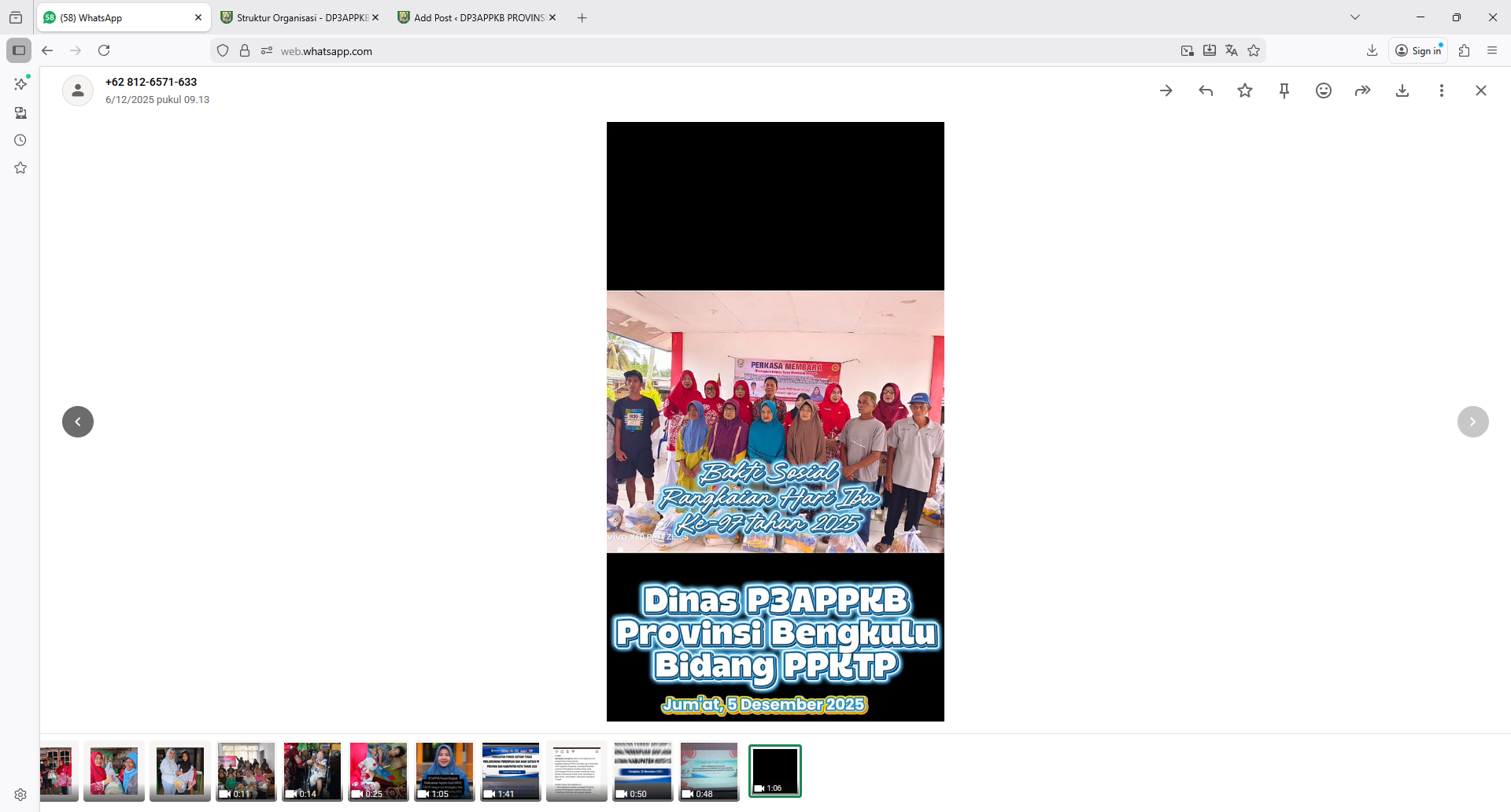1511x812 pixels.
Task: Download the video from viewer toolbar
Action: (1402, 90)
